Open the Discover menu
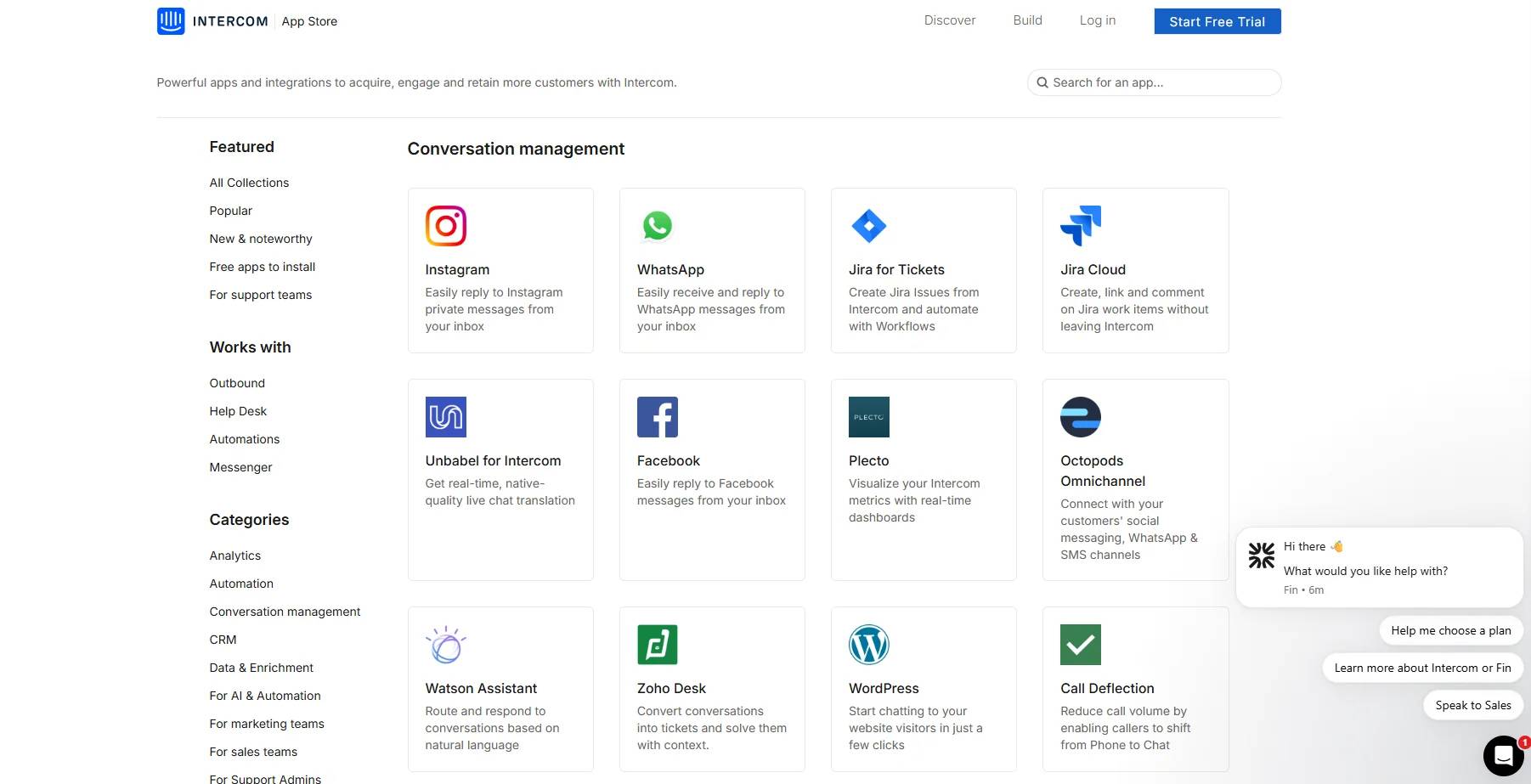The height and width of the screenshot is (784, 1531). [x=950, y=20]
